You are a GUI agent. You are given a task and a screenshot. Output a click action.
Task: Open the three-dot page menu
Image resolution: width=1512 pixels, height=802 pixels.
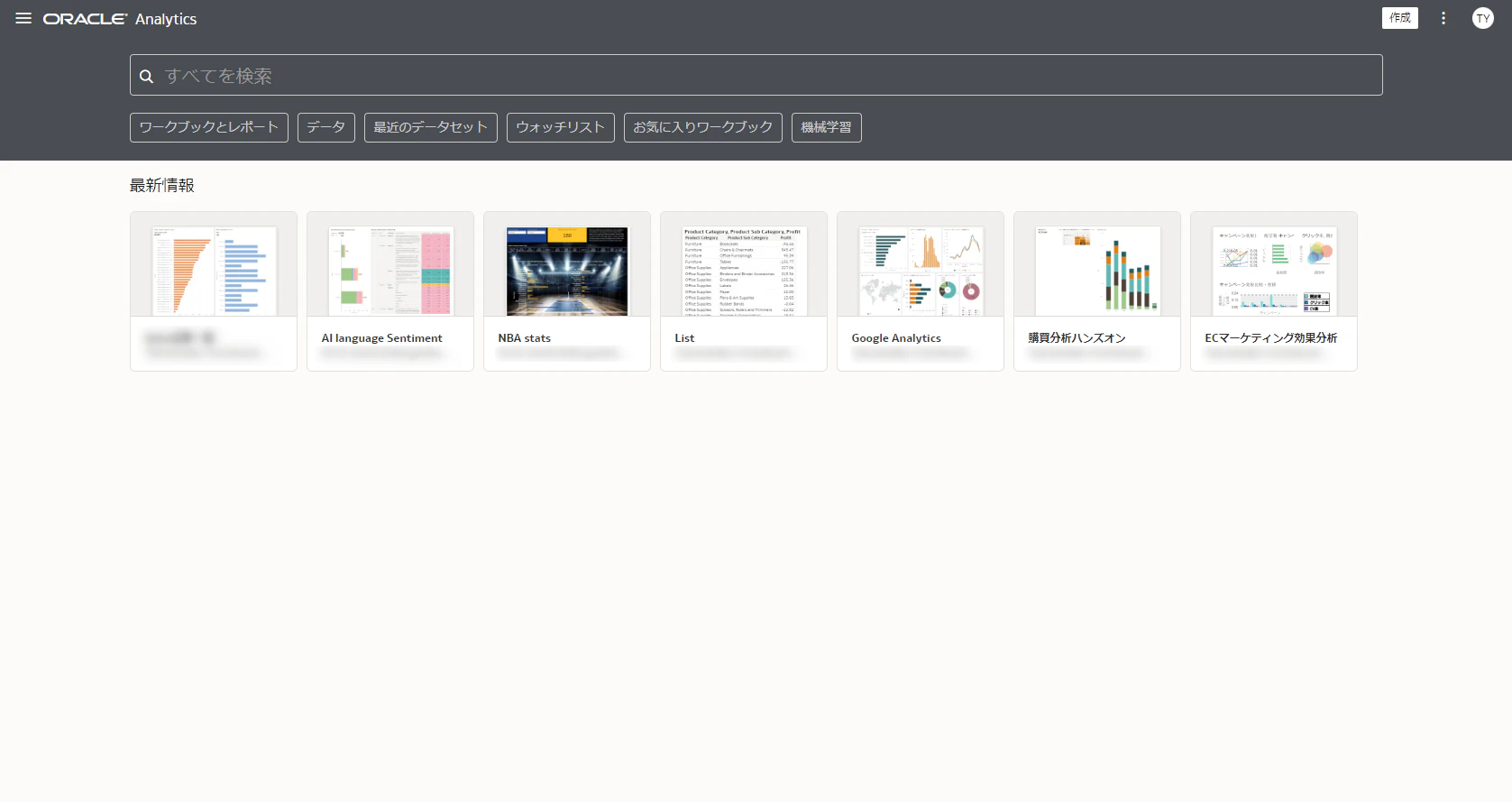click(x=1443, y=18)
